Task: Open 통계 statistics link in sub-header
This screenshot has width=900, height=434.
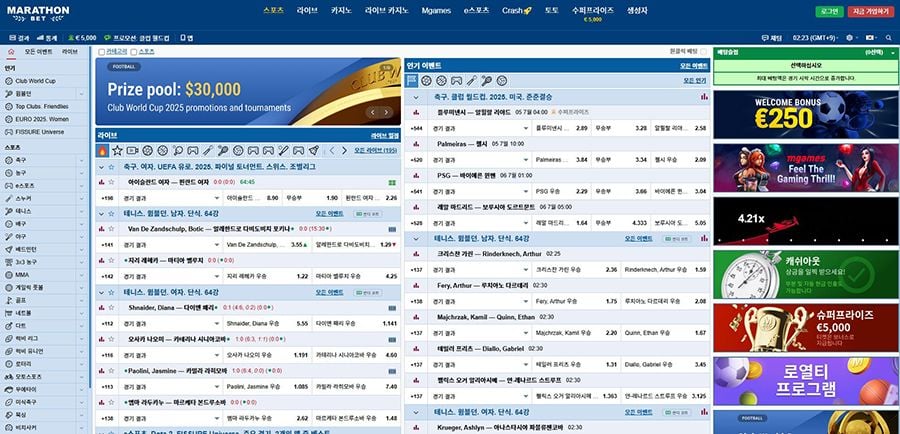Action: [x=47, y=38]
